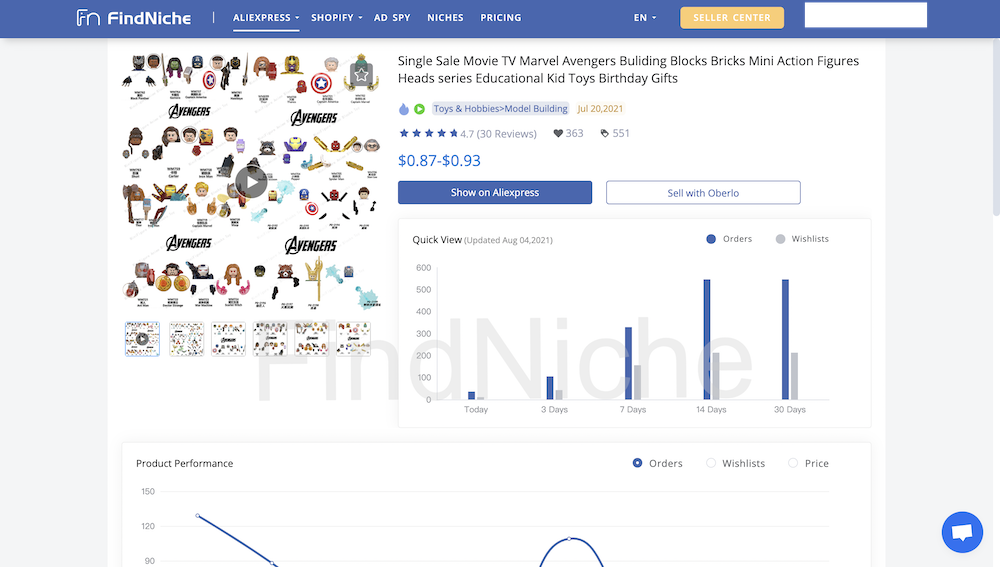This screenshot has width=1000, height=567.
Task: Select the third product thumbnail
Action: tap(228, 339)
